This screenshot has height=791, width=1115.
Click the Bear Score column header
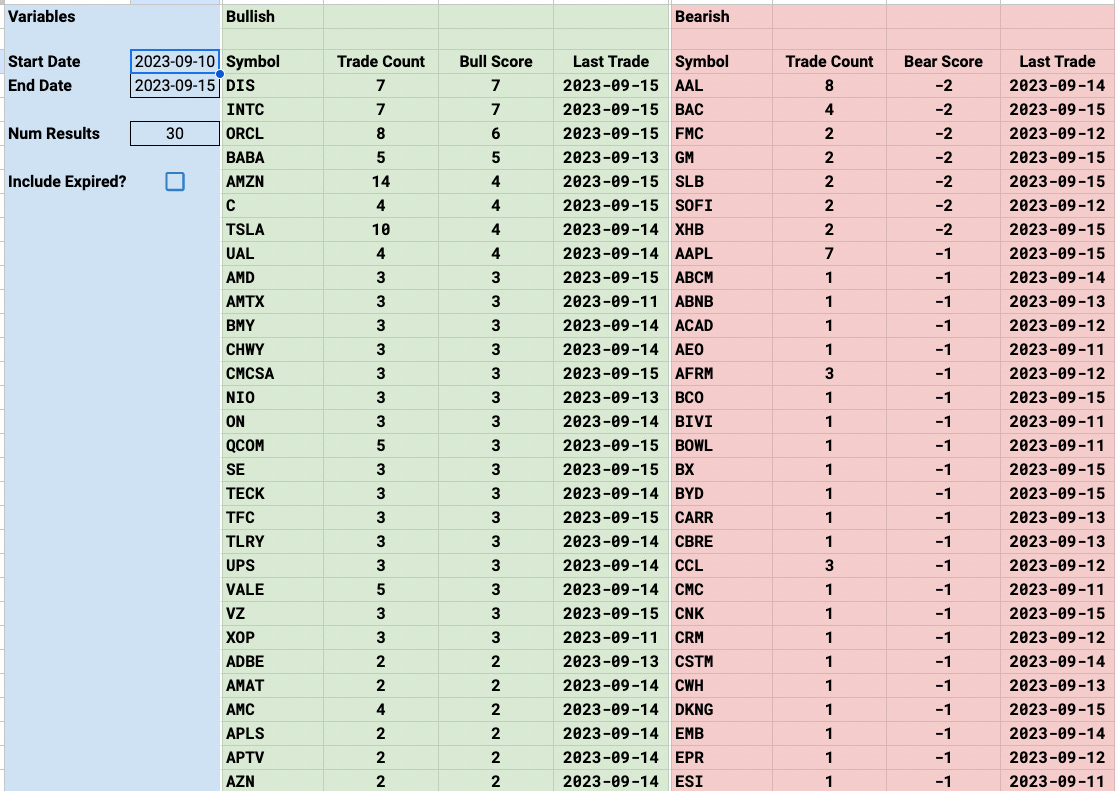[943, 62]
